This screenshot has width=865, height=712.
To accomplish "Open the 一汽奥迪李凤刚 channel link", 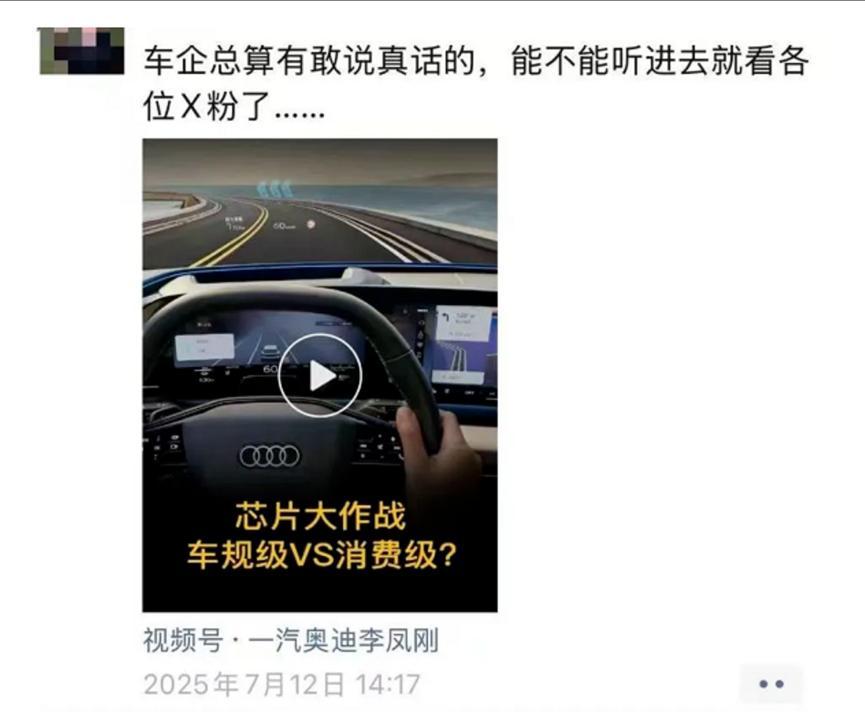I will click(344, 641).
